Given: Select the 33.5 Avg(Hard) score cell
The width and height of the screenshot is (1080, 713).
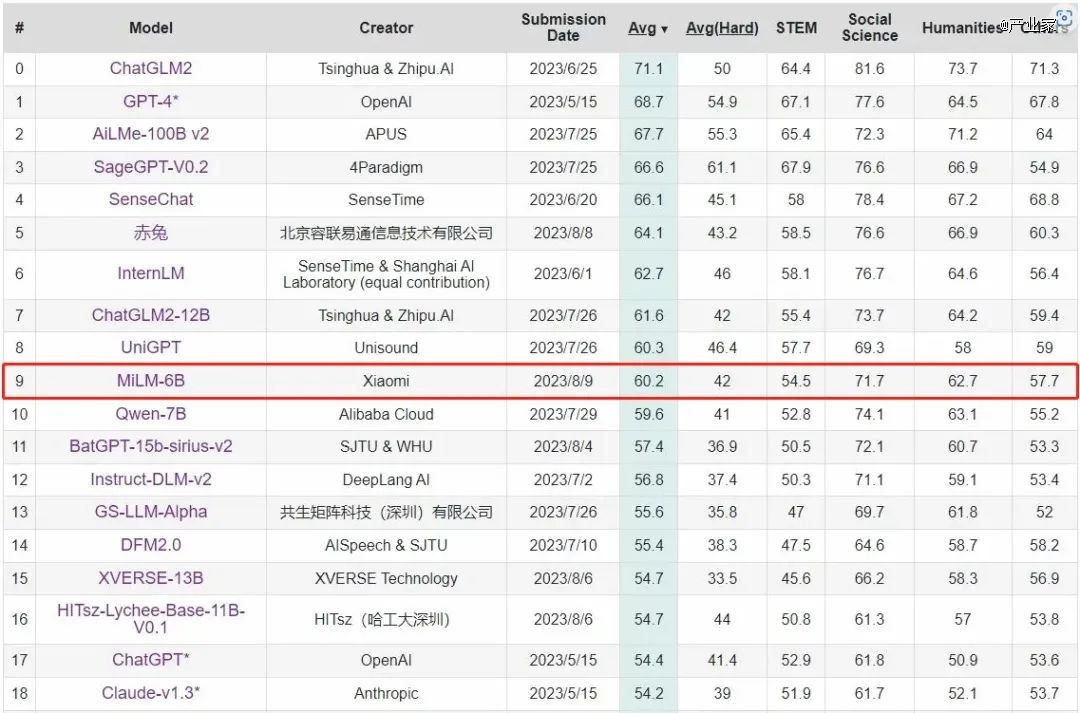Looking at the screenshot, I should point(722,579).
